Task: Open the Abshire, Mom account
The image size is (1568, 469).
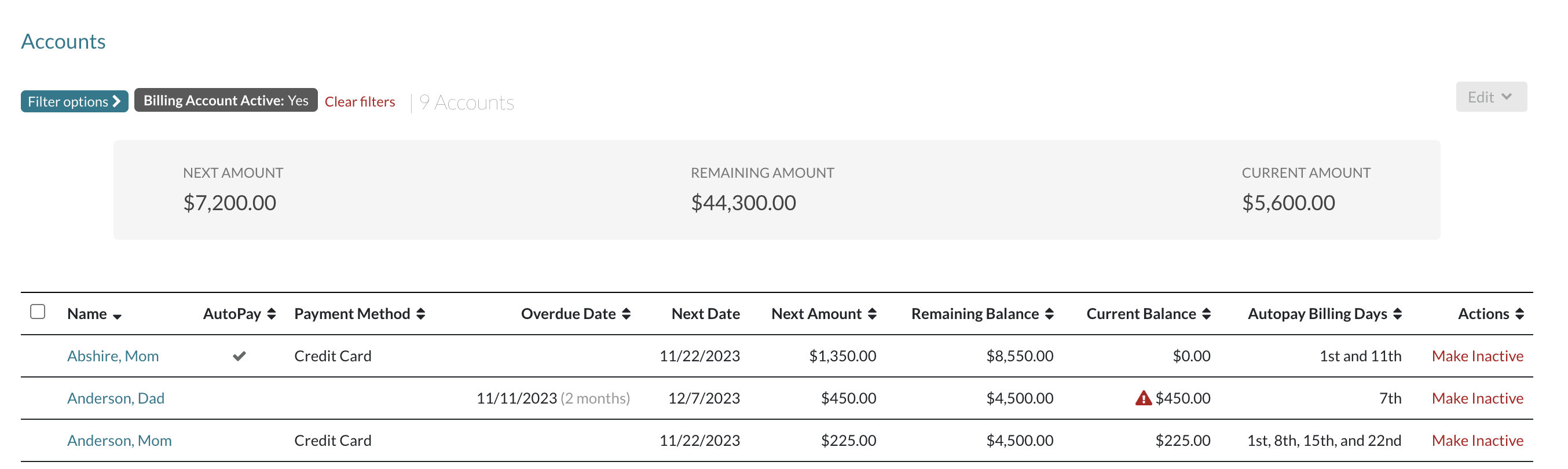Action: [112, 356]
